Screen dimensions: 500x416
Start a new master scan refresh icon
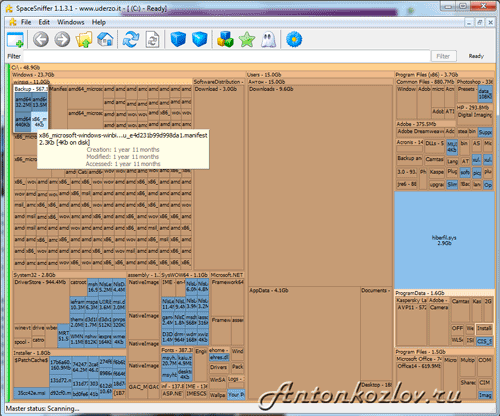click(x=131, y=40)
